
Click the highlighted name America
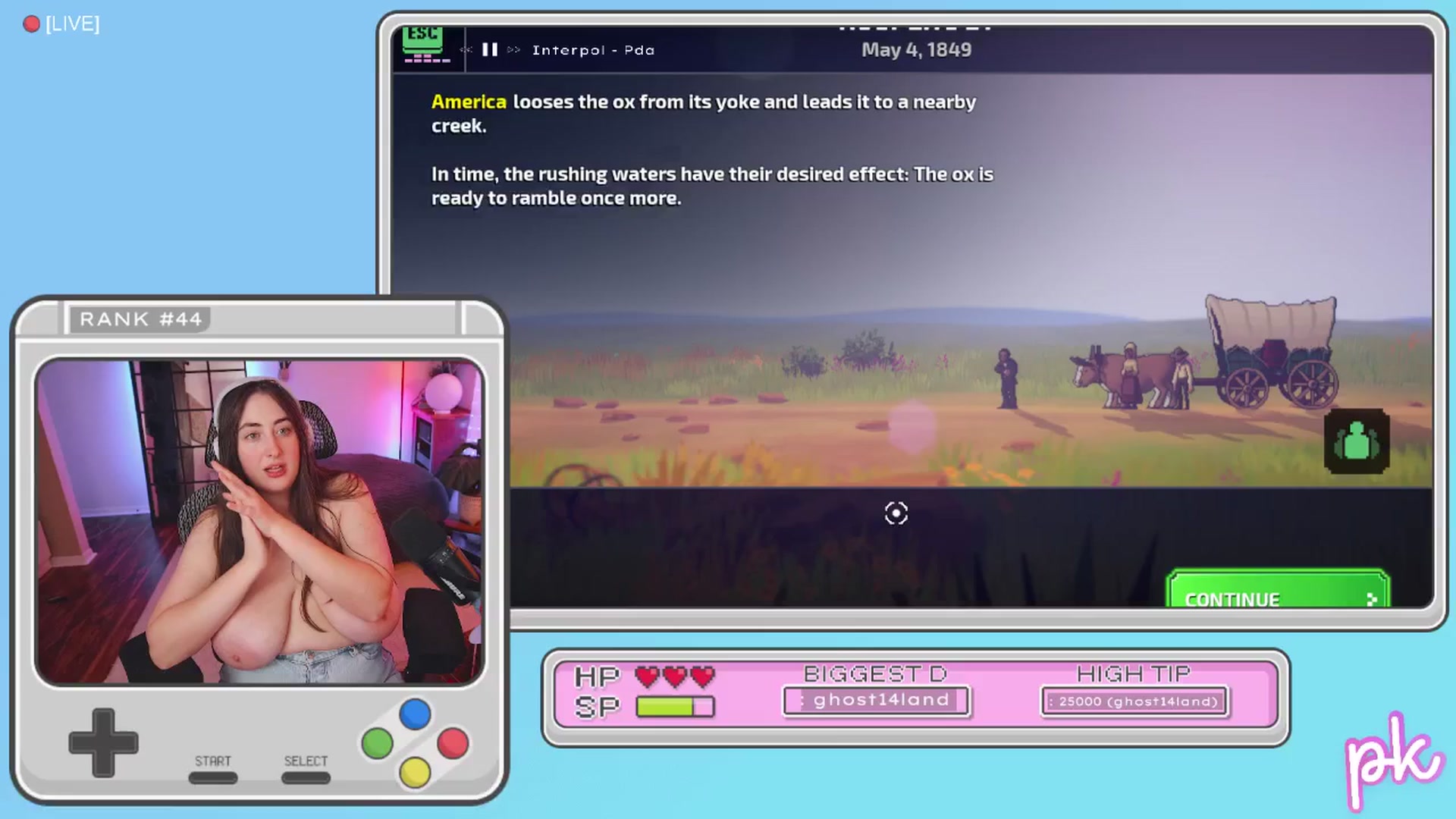[x=469, y=102]
